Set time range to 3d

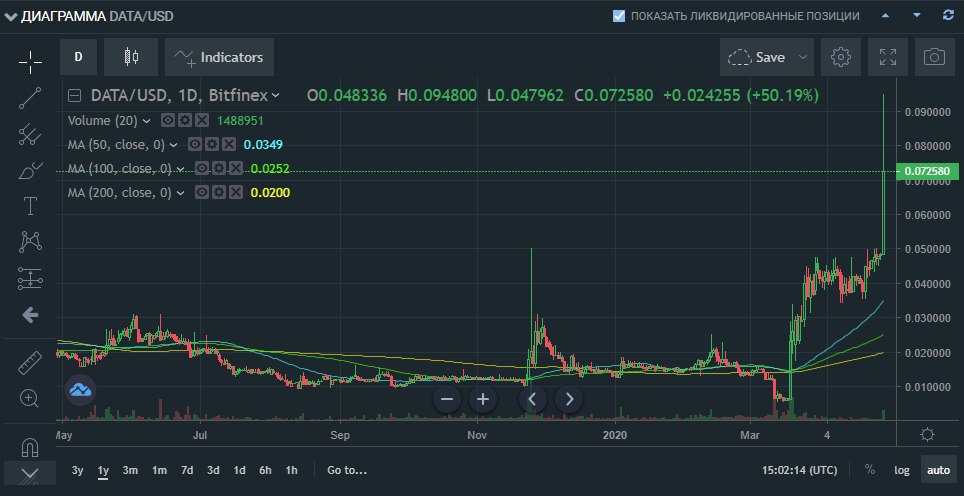(213, 470)
